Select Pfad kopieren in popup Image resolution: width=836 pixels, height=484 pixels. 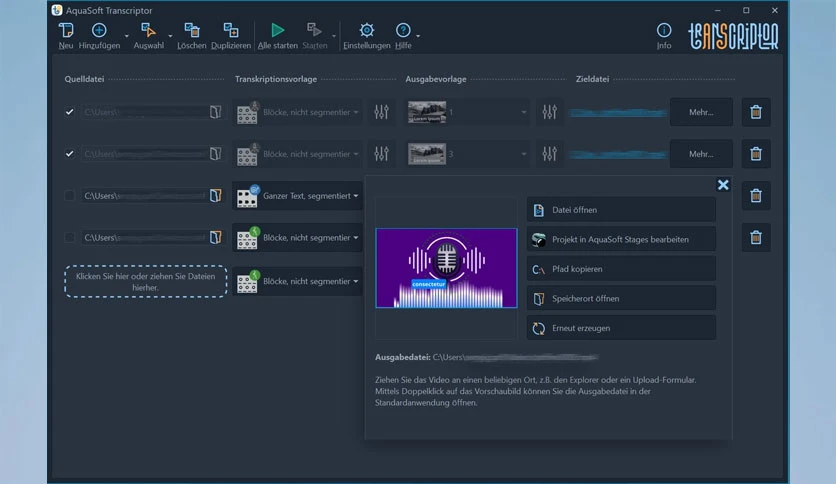click(x=621, y=269)
